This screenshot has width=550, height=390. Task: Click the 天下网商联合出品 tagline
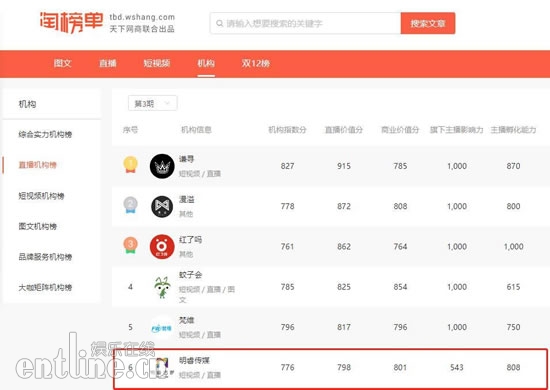coord(142,29)
